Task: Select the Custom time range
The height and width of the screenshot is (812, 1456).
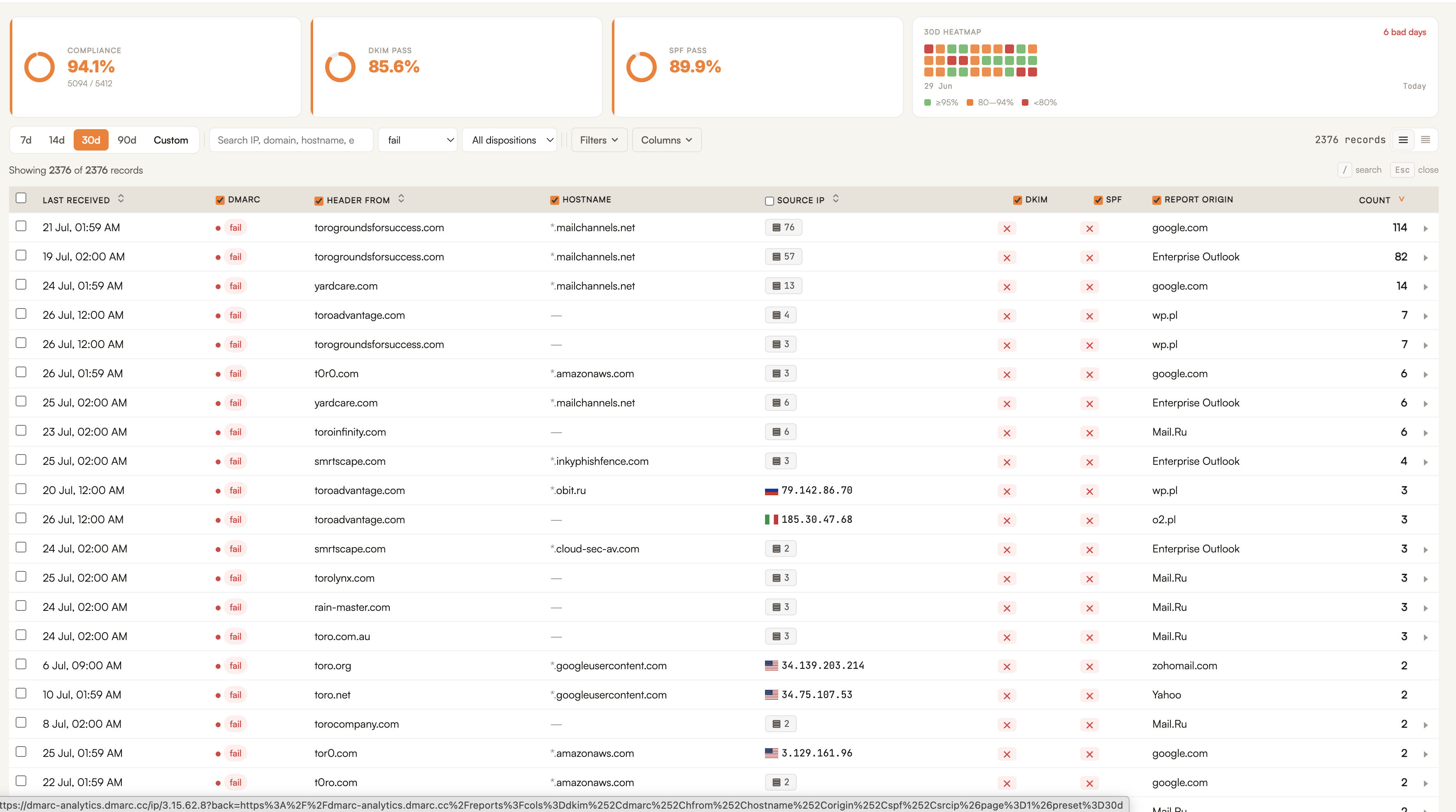Action: pos(171,140)
